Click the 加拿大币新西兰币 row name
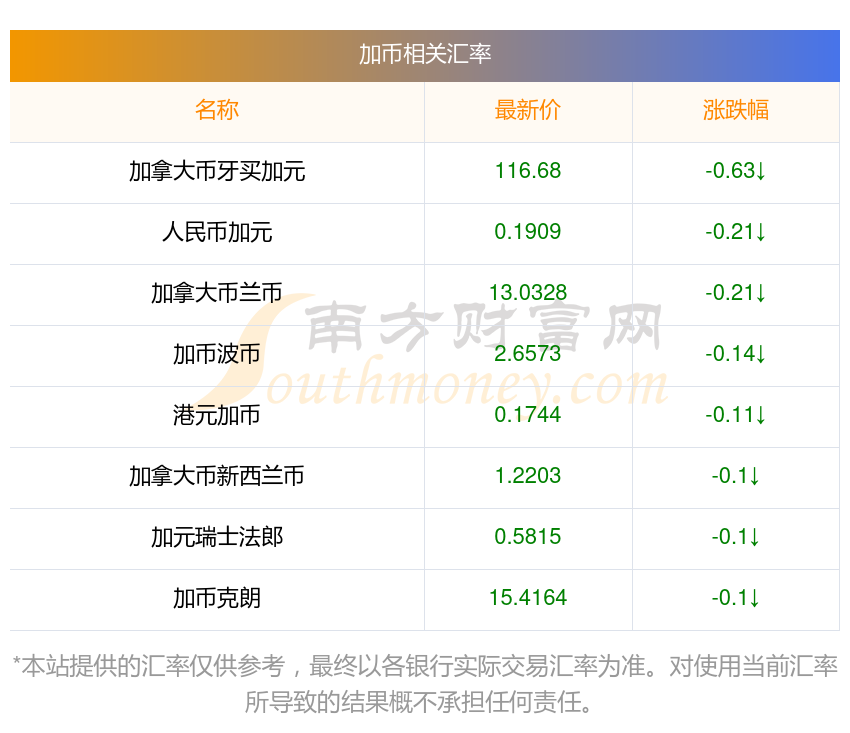850x733 pixels. click(x=217, y=476)
